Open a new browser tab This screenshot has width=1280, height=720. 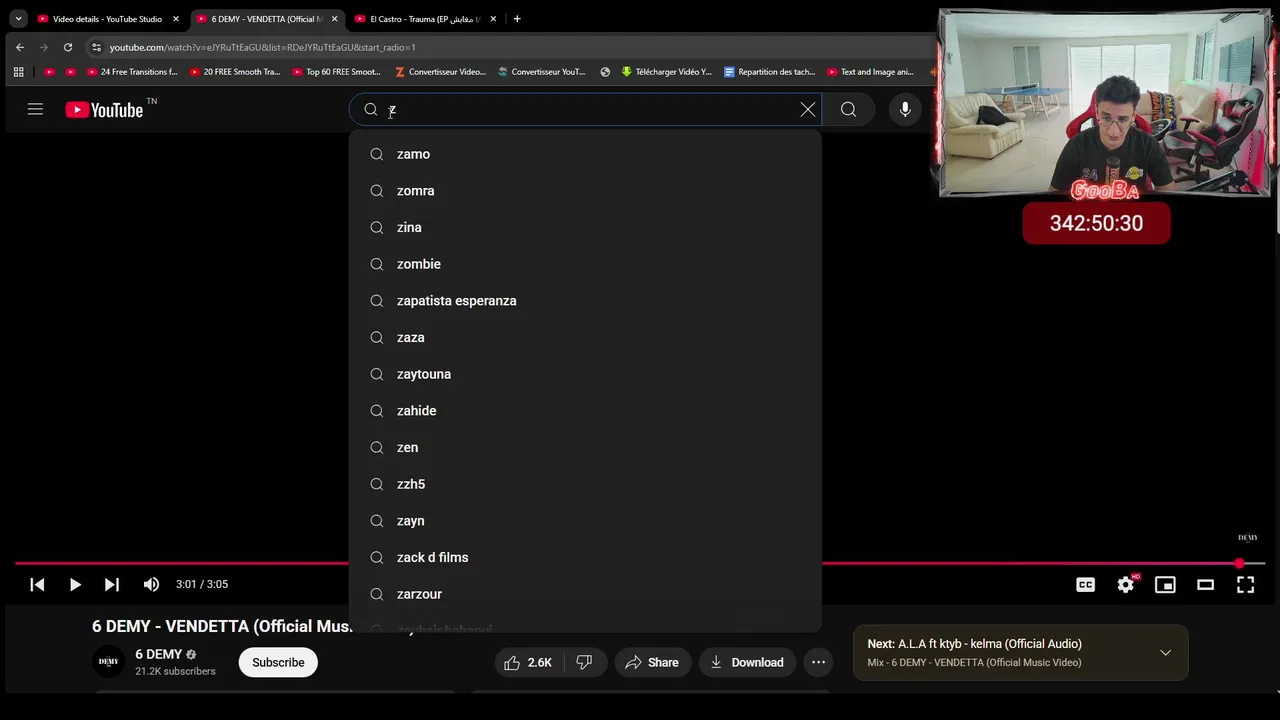[x=517, y=19]
